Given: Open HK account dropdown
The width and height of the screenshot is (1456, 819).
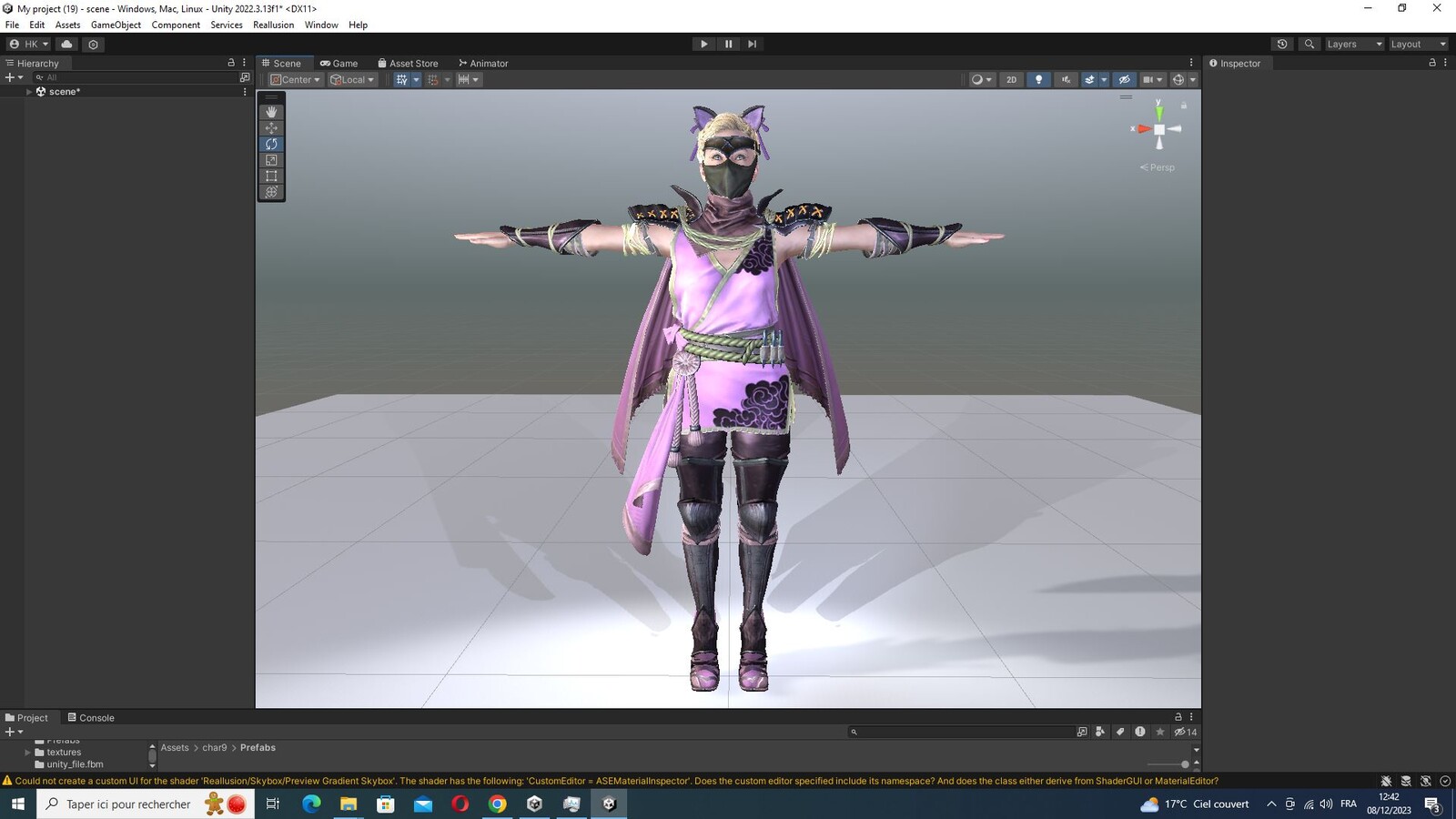Looking at the screenshot, I should pyautogui.click(x=29, y=44).
